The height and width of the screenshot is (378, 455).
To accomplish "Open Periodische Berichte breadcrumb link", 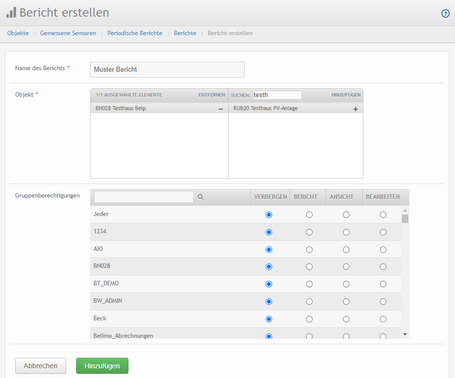I will coord(135,33).
